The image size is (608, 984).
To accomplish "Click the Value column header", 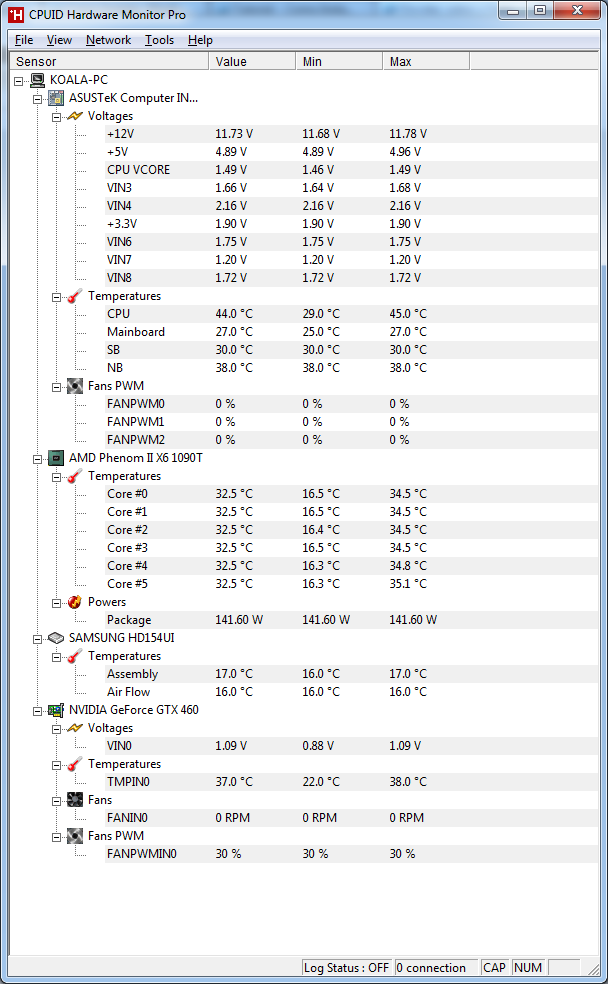I will point(252,62).
